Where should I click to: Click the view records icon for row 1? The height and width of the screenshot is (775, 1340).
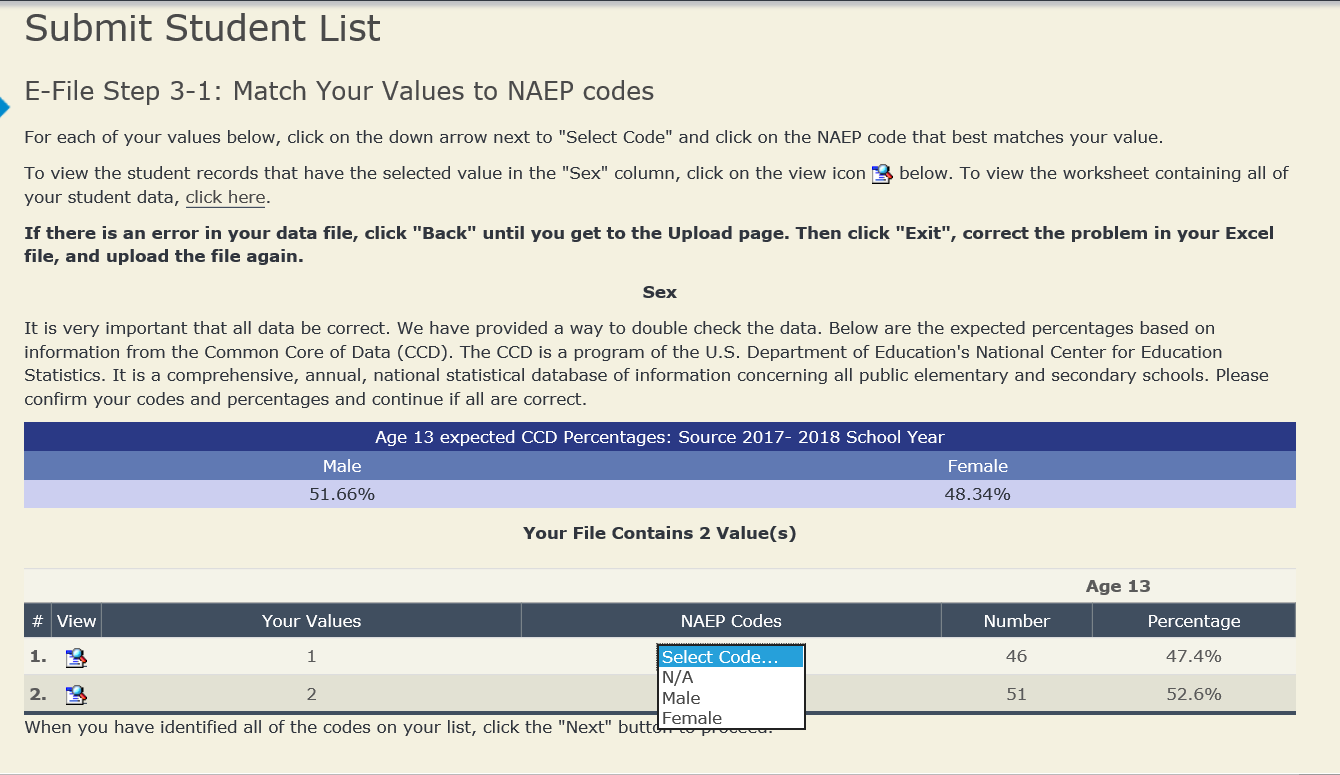(x=76, y=657)
